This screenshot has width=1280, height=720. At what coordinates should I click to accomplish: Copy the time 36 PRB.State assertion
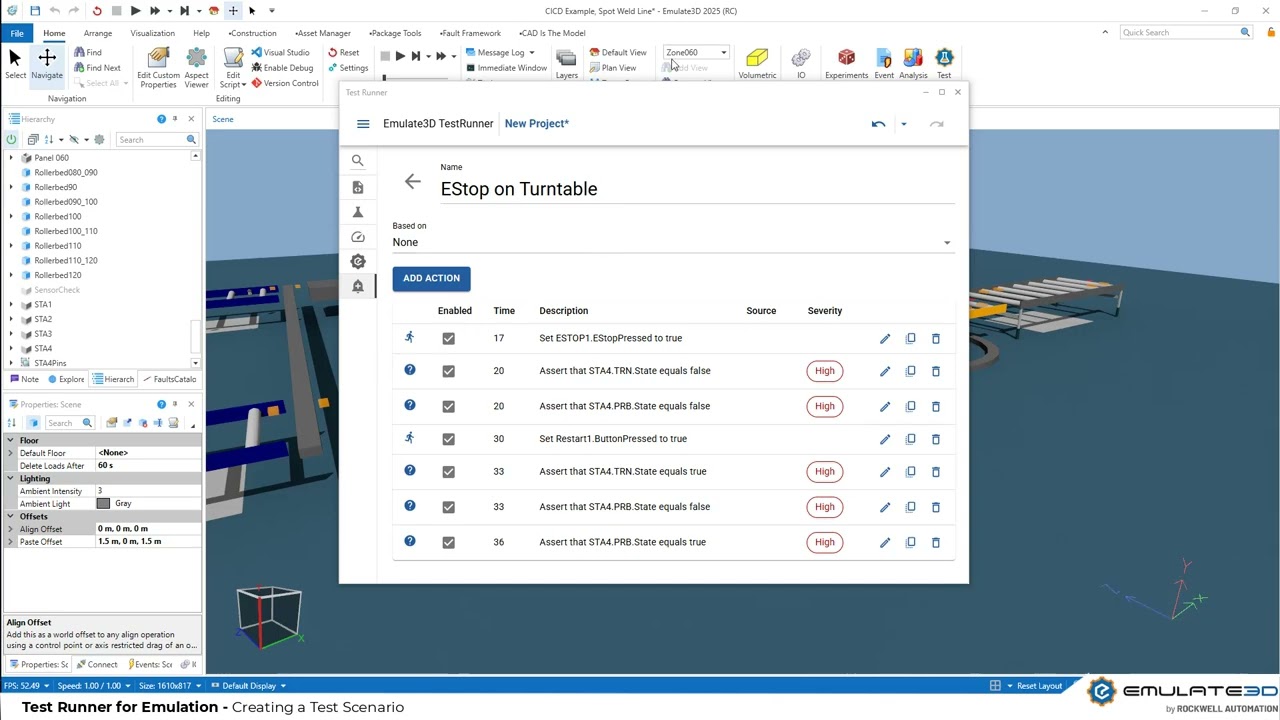click(x=910, y=543)
